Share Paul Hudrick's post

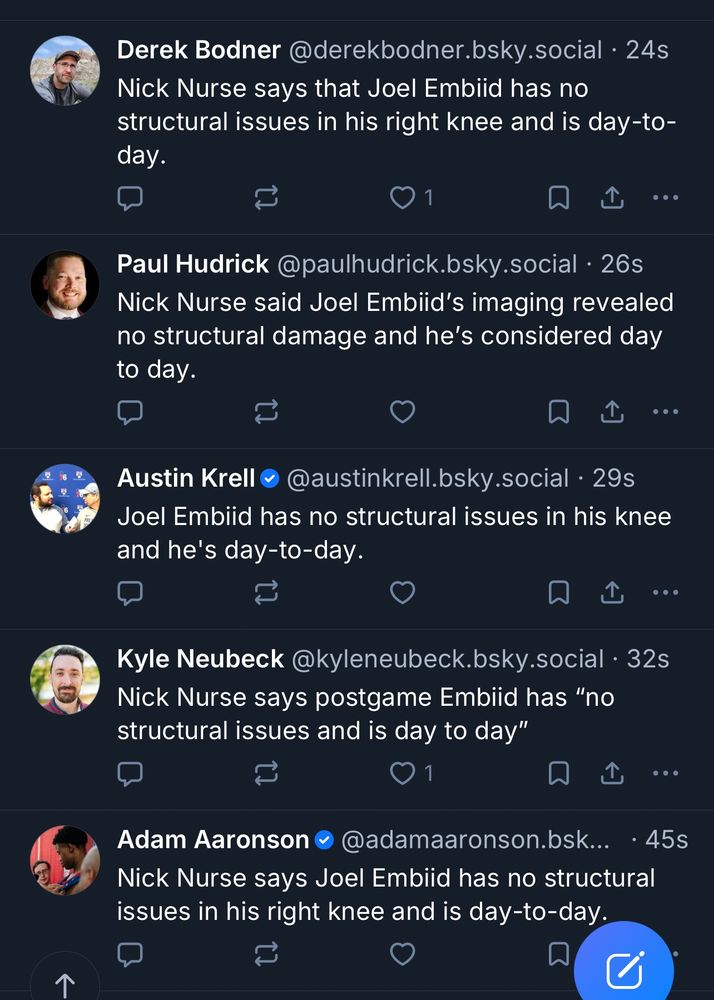pos(612,411)
